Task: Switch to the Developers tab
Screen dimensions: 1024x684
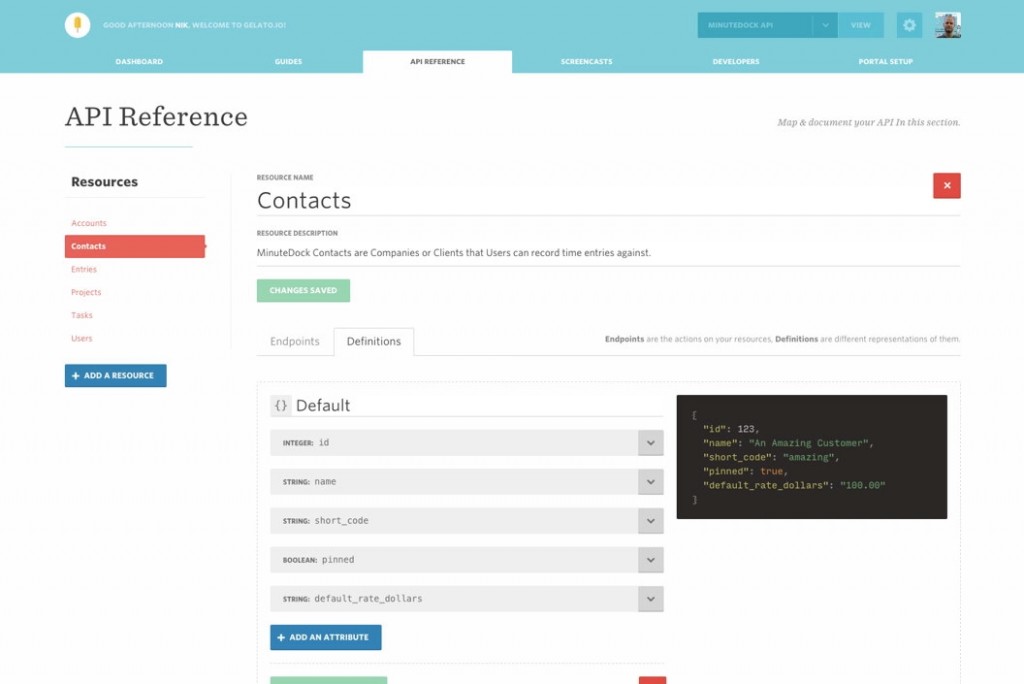Action: 736,61
